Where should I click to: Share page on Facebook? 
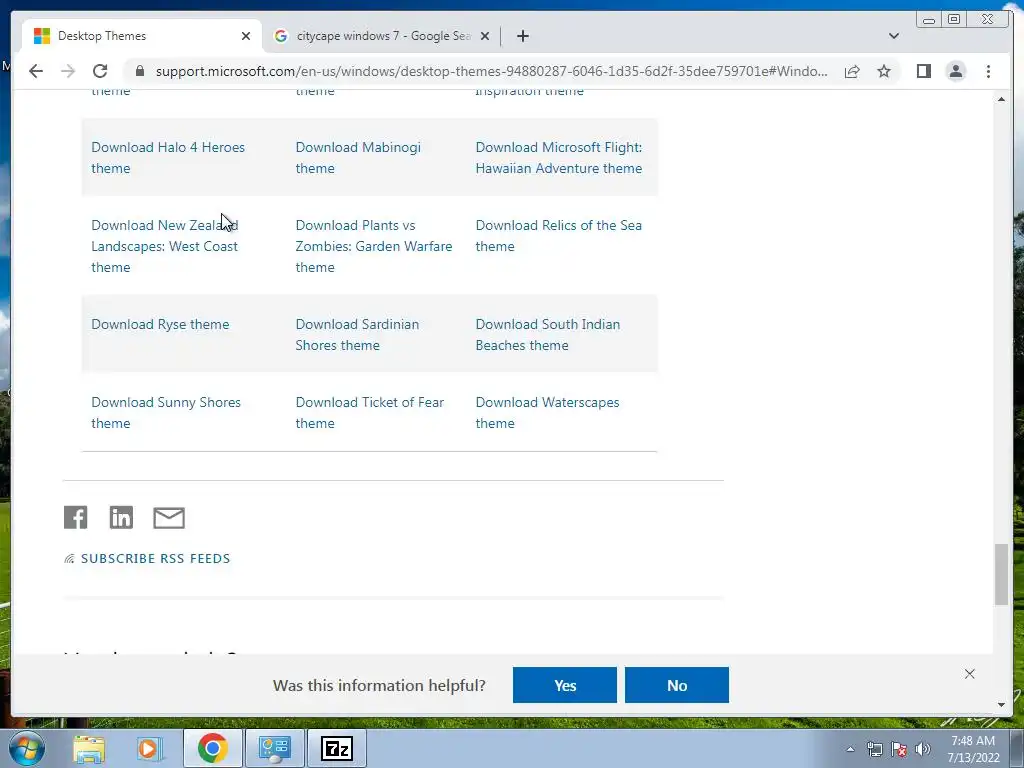[76, 517]
